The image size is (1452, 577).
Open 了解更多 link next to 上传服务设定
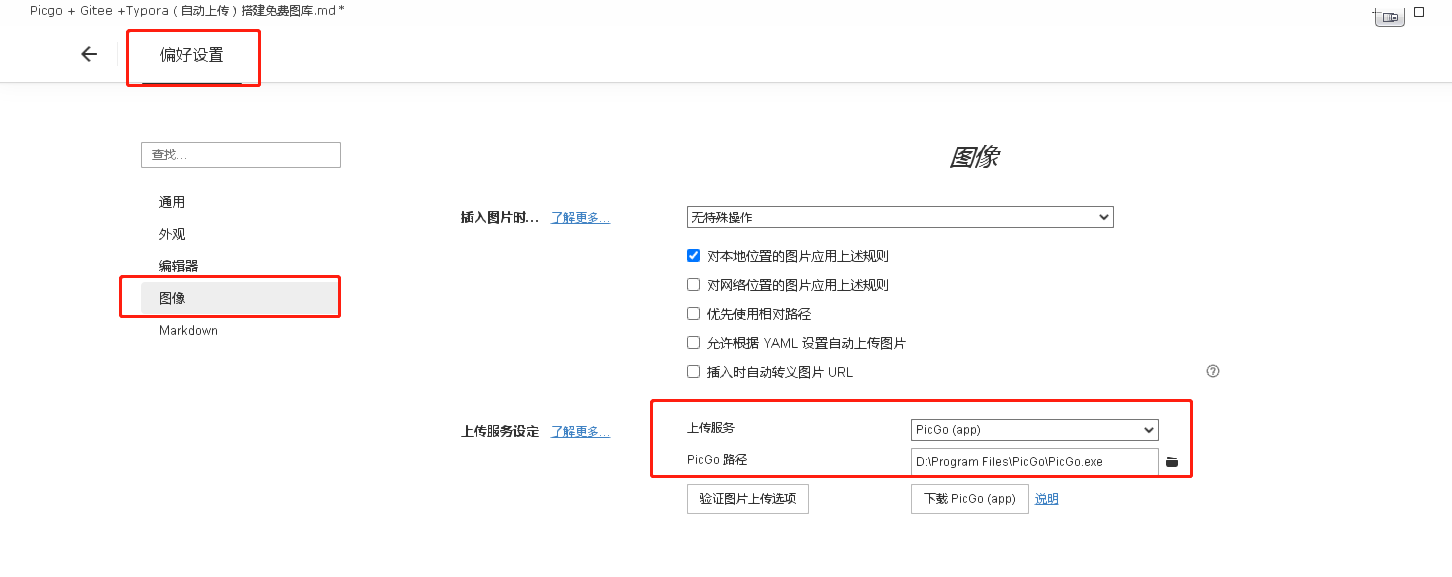click(580, 432)
